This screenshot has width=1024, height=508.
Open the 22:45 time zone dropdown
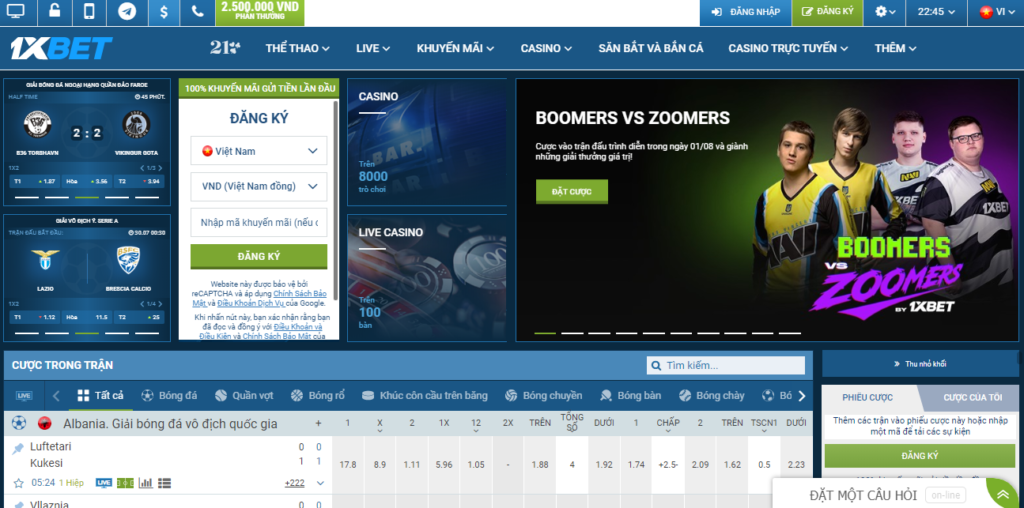tap(936, 12)
